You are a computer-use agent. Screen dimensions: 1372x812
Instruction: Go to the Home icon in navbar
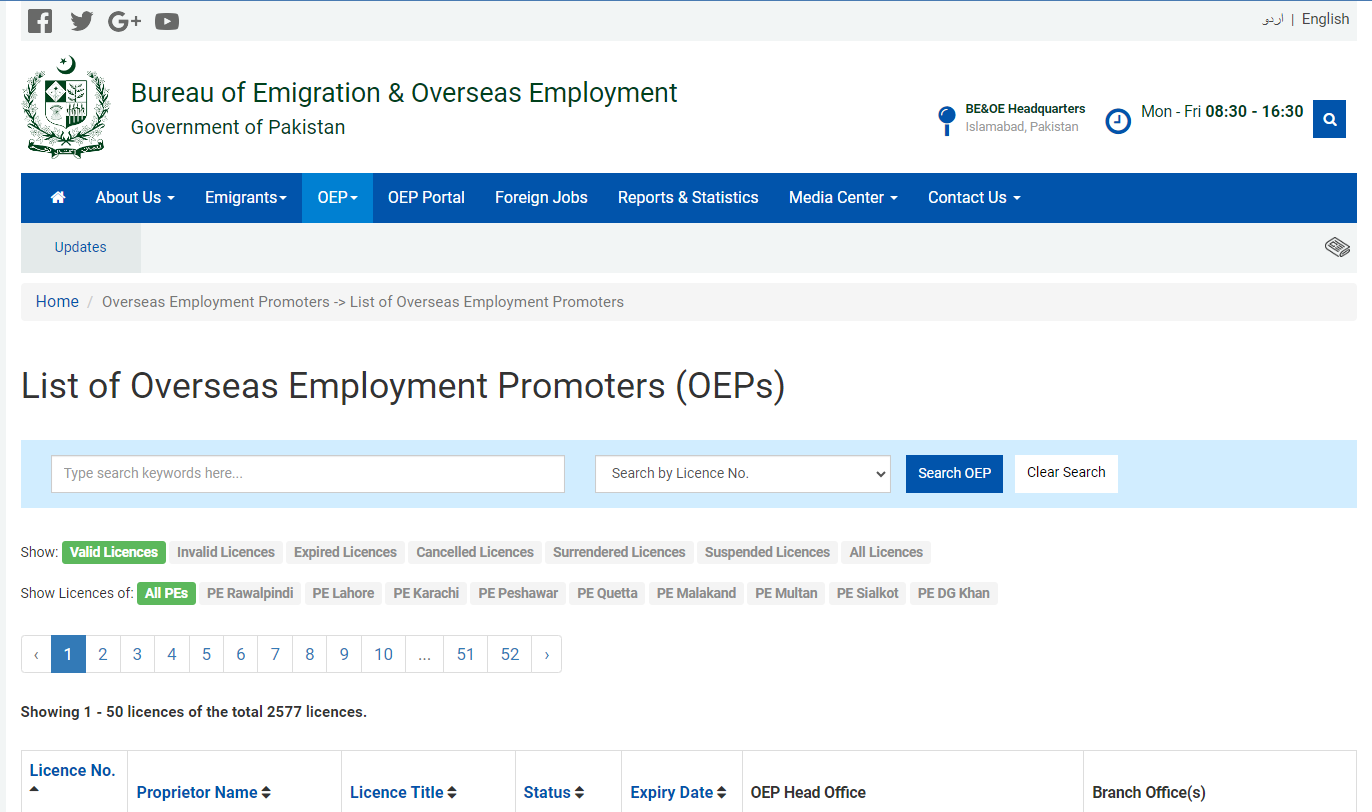pyautogui.click(x=58, y=198)
